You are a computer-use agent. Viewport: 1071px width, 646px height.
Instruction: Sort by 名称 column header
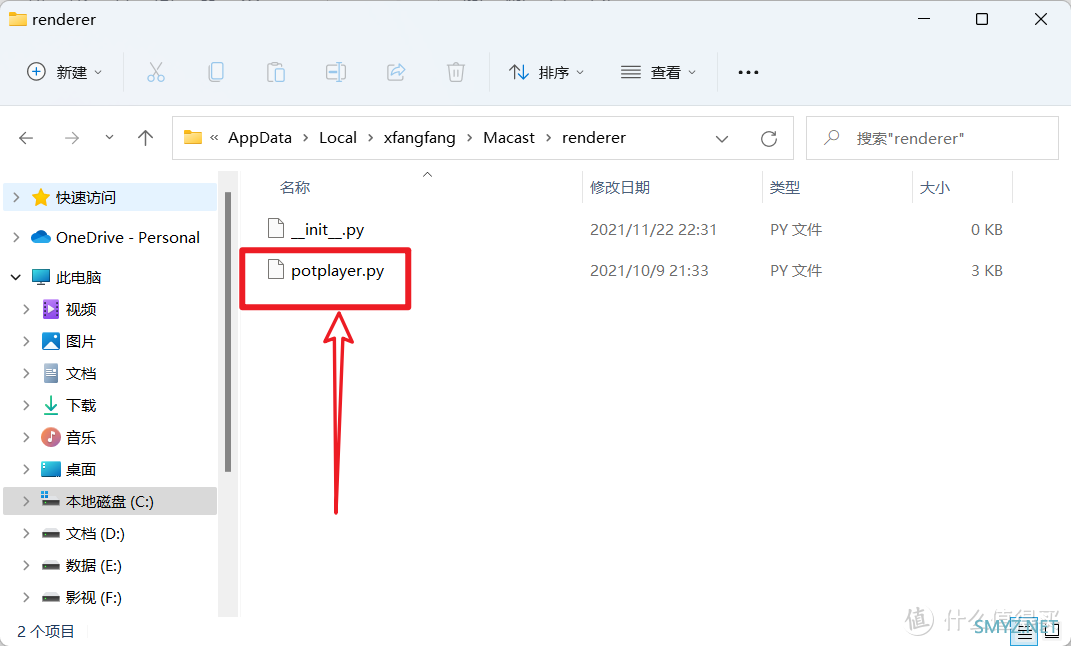coord(294,187)
